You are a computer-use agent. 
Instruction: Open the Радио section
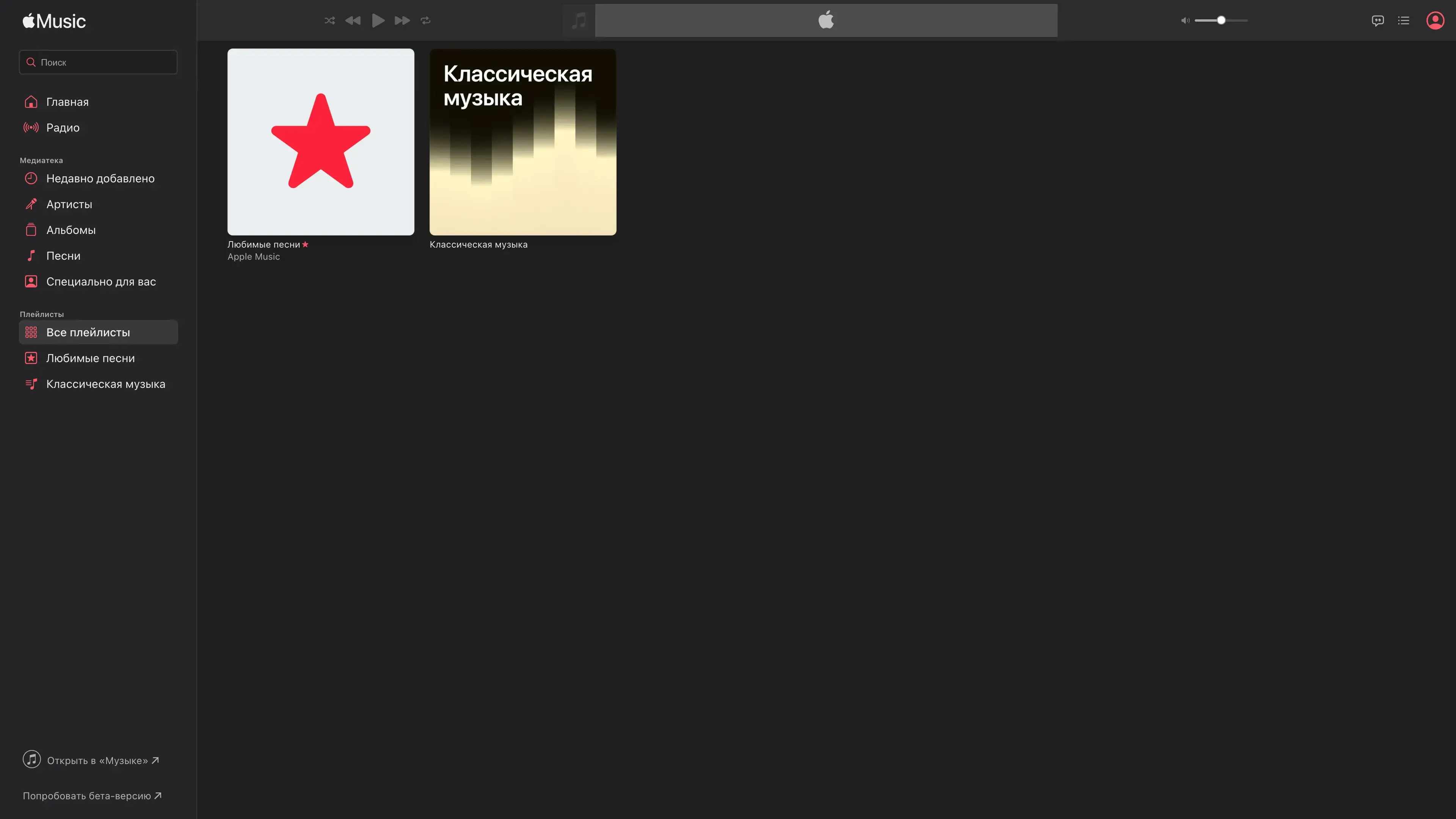click(63, 128)
